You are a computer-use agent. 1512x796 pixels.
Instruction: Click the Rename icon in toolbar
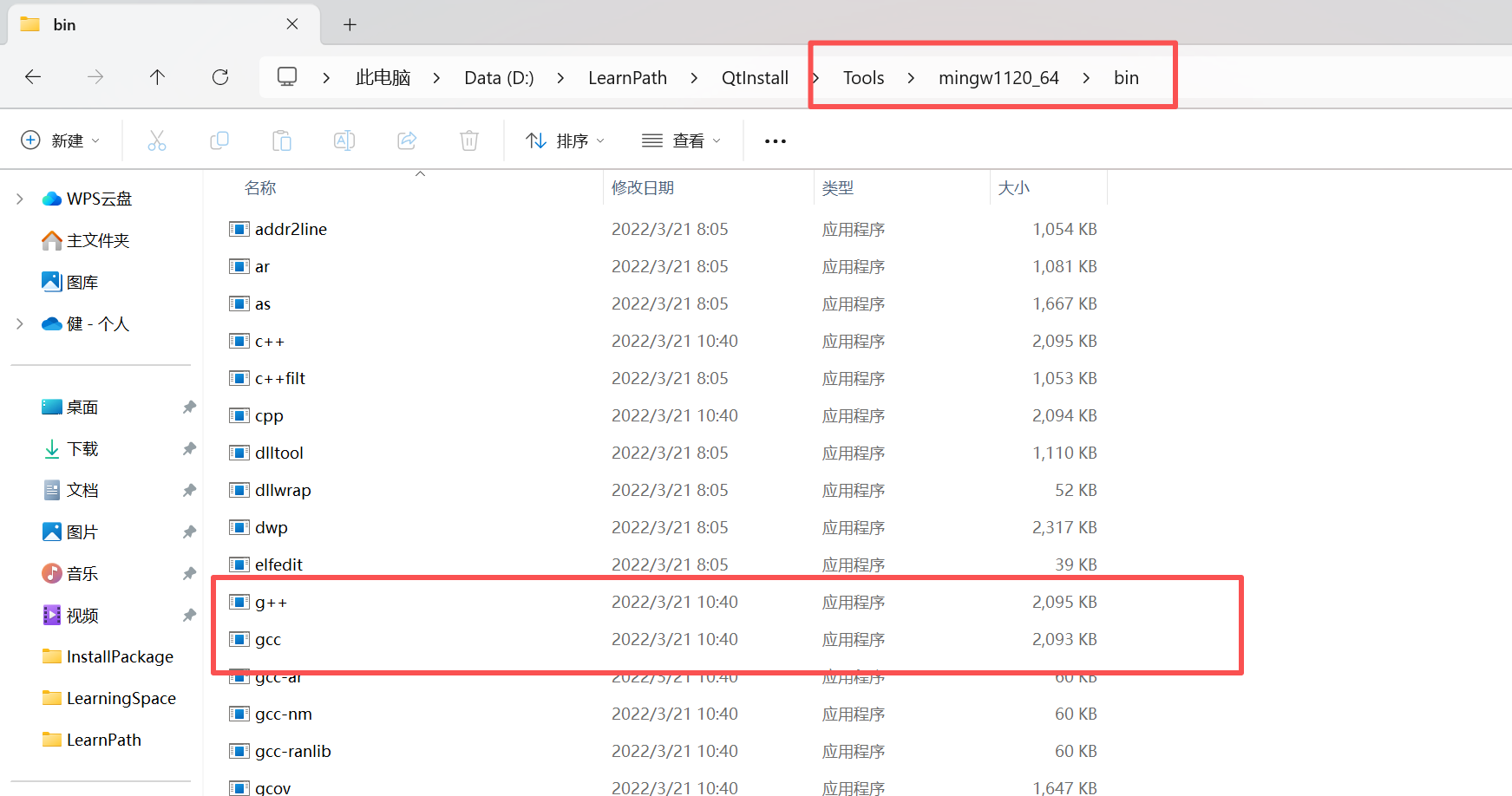pos(344,140)
